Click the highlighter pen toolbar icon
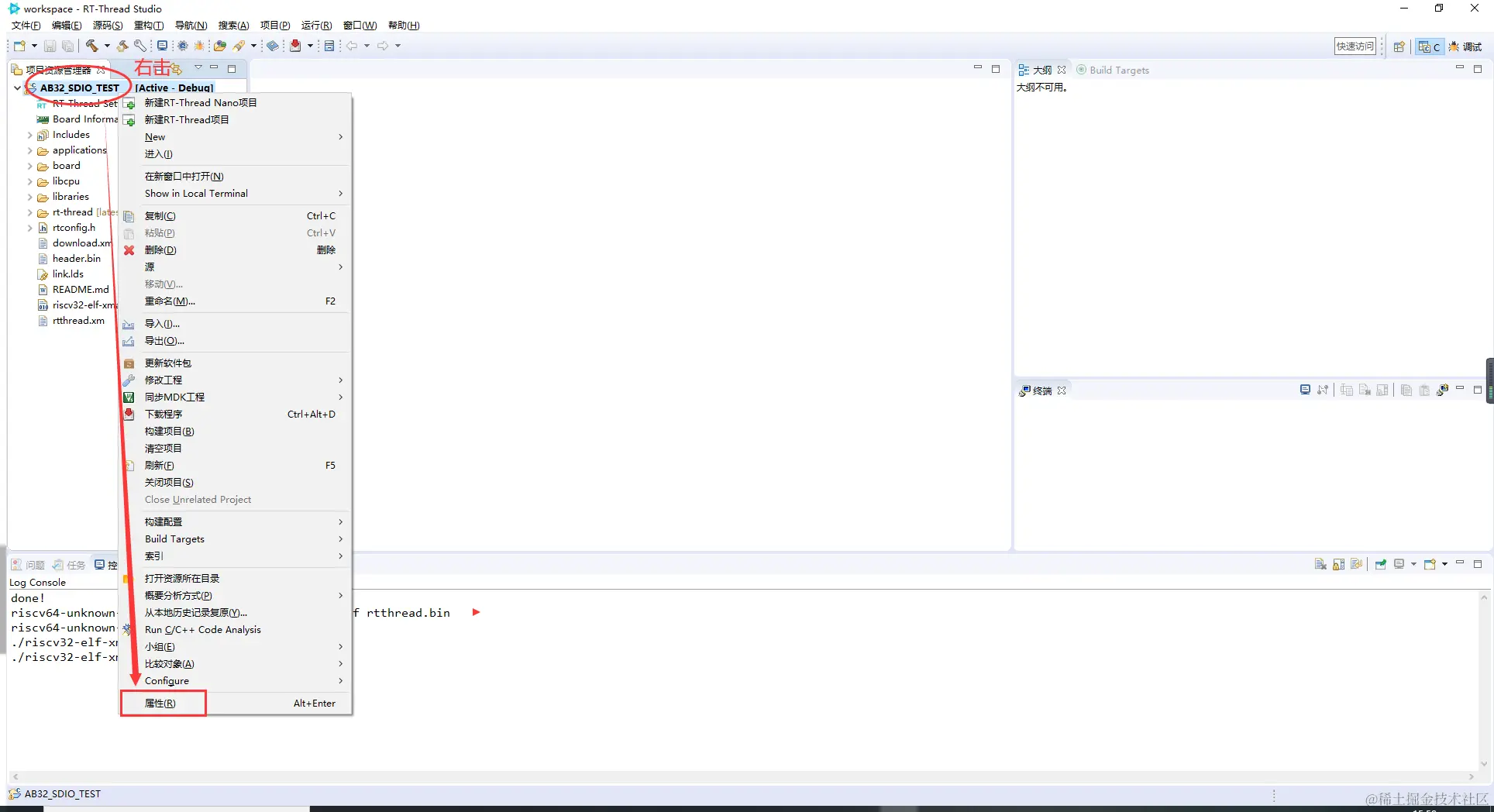This screenshot has width=1494, height=812. 239,46
